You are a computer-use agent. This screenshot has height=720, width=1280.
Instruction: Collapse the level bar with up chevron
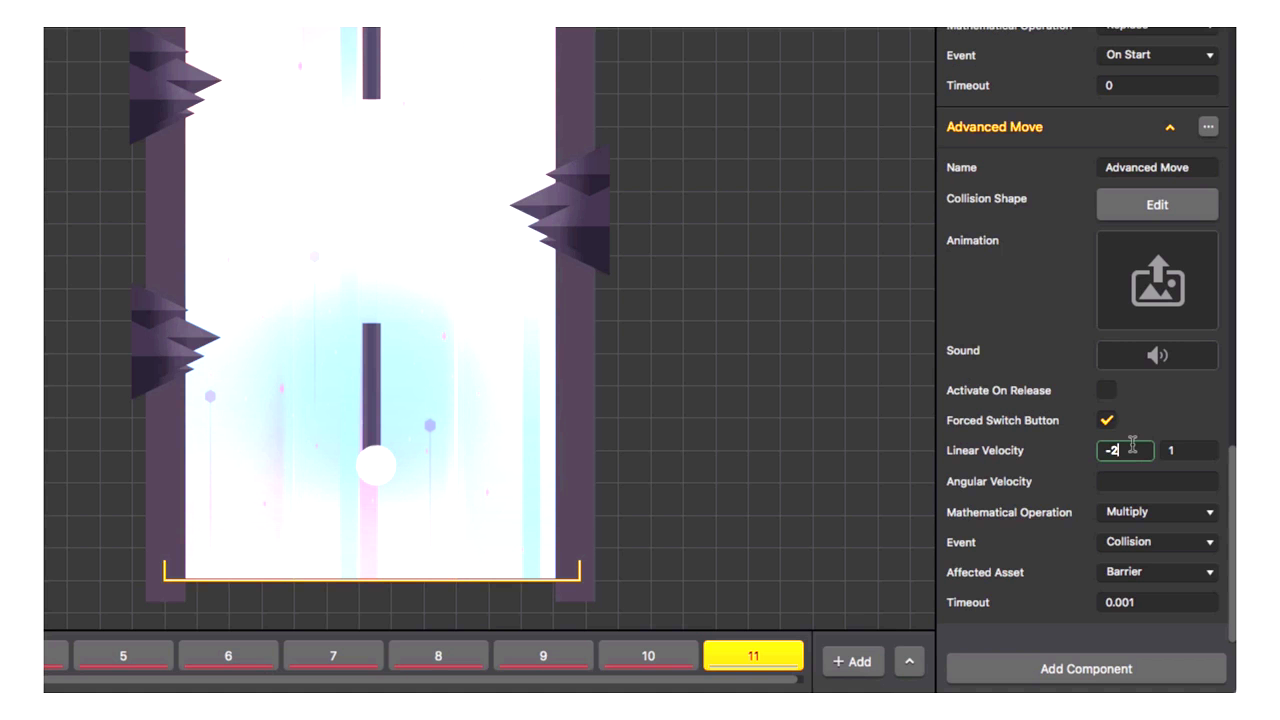pyautogui.click(x=909, y=661)
